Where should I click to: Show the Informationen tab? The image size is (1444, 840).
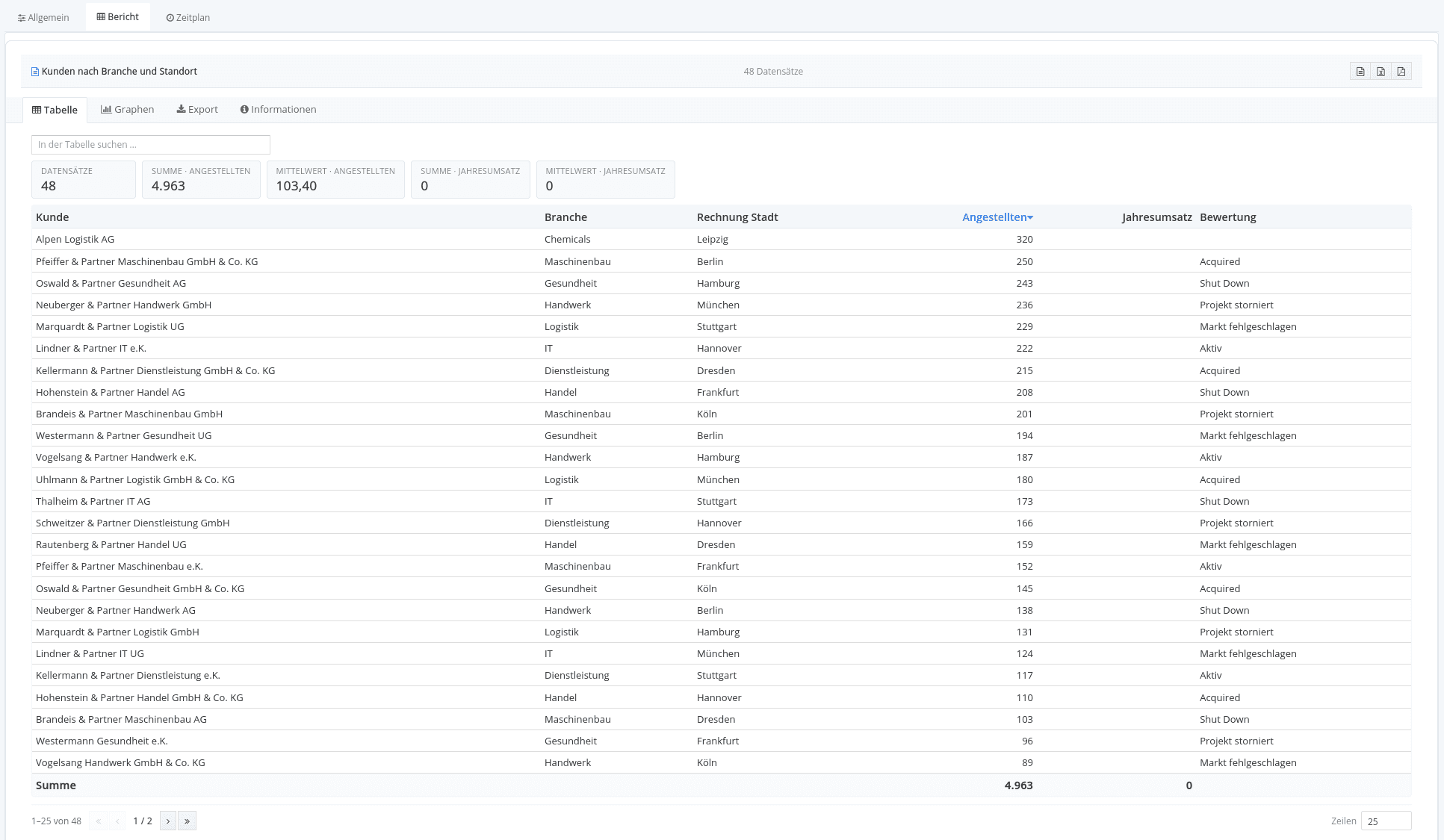click(x=279, y=109)
